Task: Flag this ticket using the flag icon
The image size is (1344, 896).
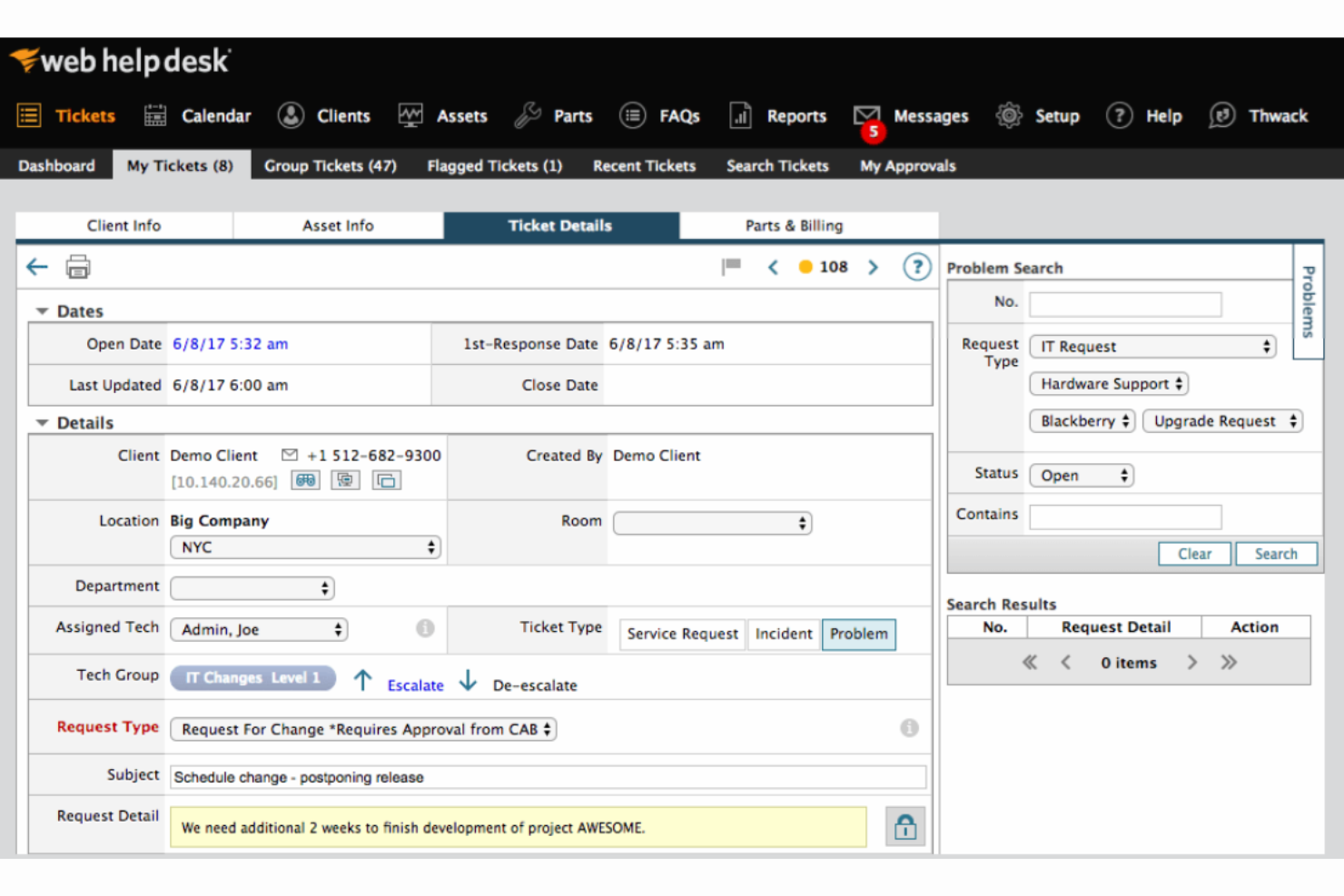Action: pos(732,266)
